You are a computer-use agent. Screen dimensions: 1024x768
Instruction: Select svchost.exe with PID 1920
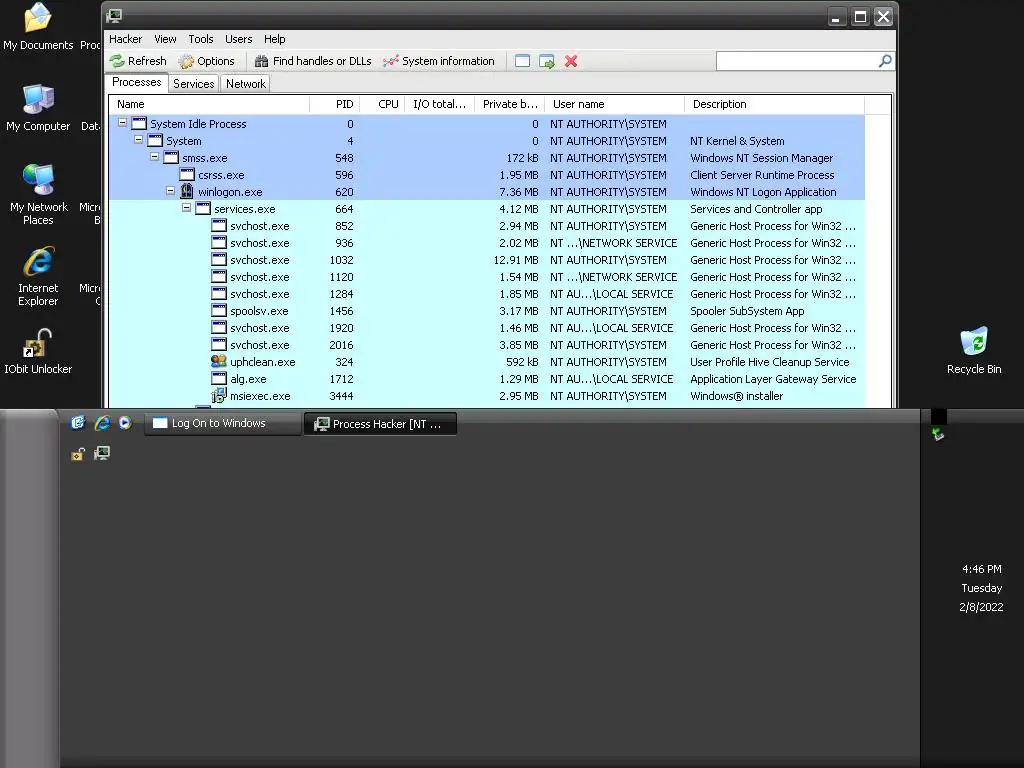click(487, 328)
